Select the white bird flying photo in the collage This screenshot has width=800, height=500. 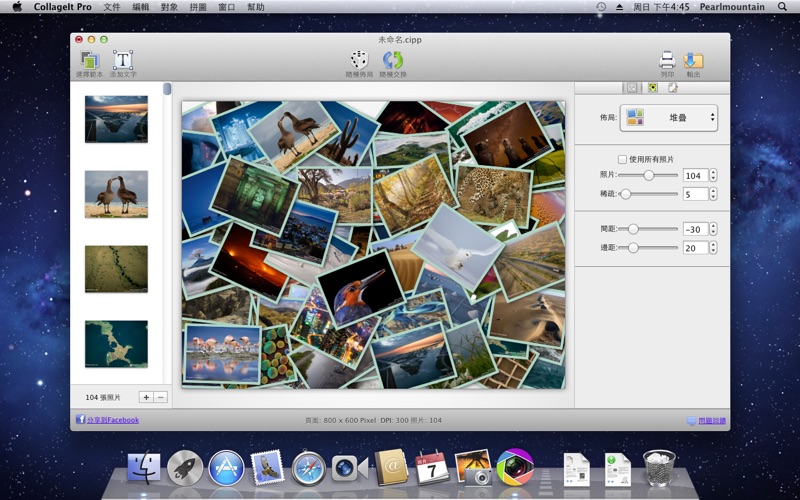[x=458, y=248]
